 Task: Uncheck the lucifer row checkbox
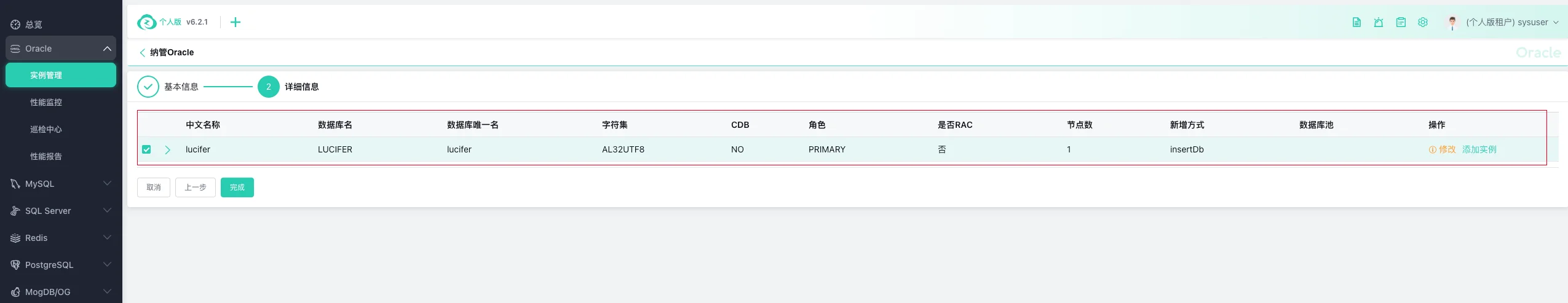146,149
